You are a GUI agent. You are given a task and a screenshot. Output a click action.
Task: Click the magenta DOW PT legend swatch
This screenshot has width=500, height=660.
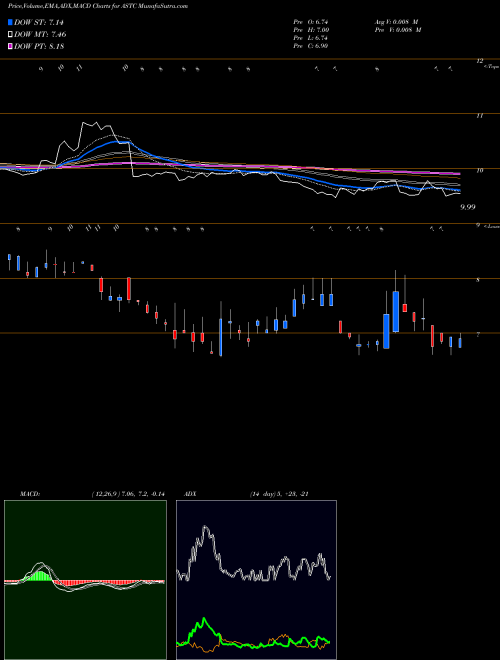(x=10, y=46)
